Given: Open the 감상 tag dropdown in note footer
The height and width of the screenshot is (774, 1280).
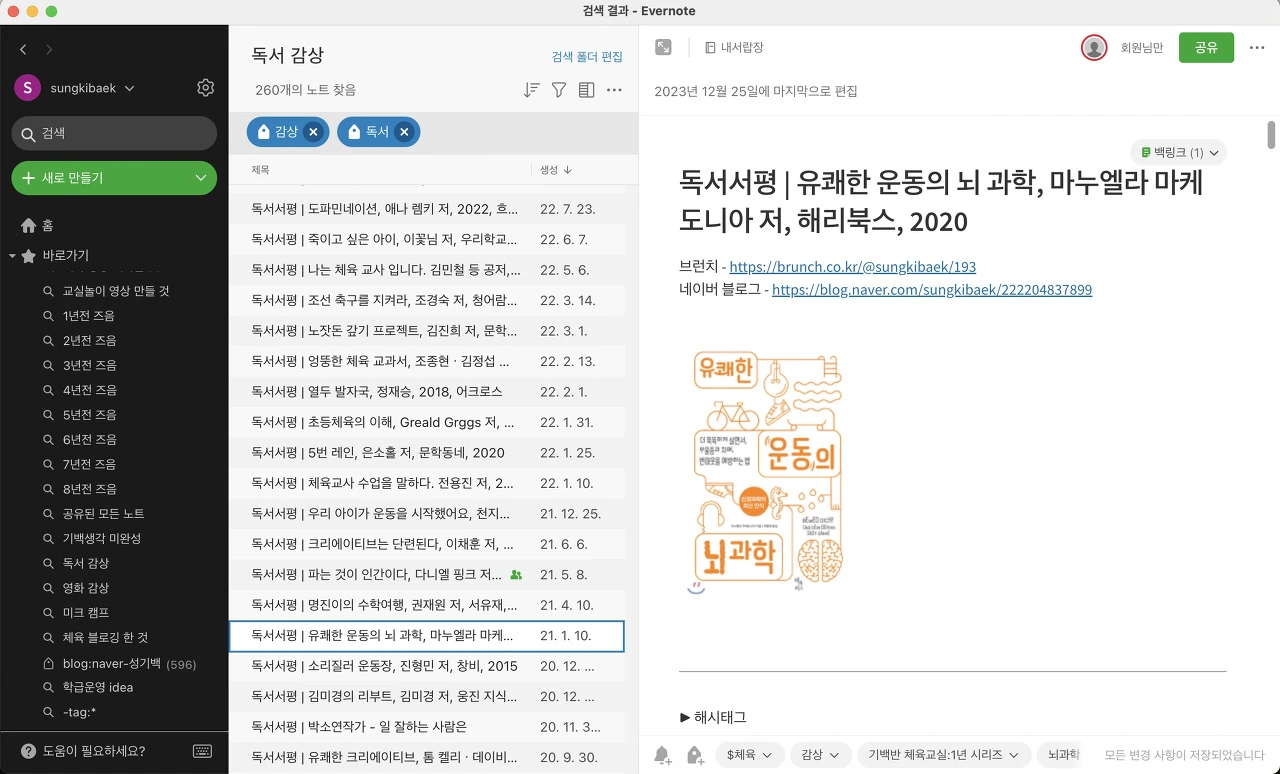Looking at the screenshot, I should (820, 755).
